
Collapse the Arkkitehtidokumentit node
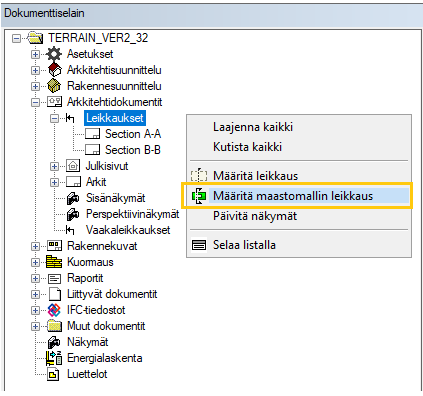point(35,102)
